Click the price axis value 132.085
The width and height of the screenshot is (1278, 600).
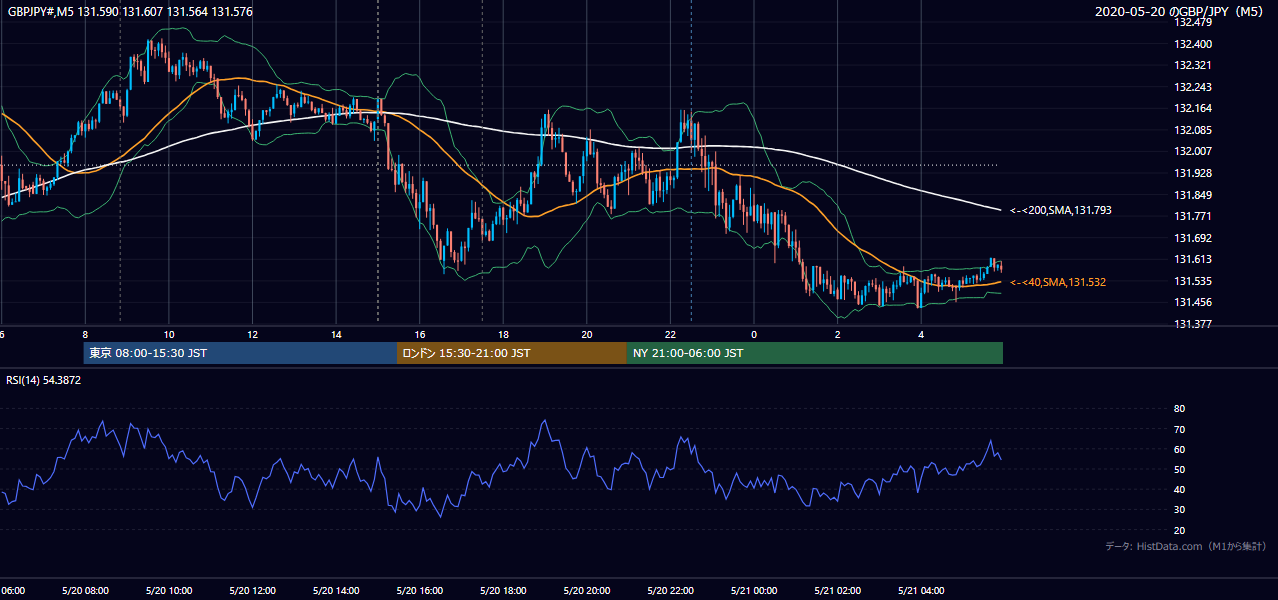click(1192, 130)
